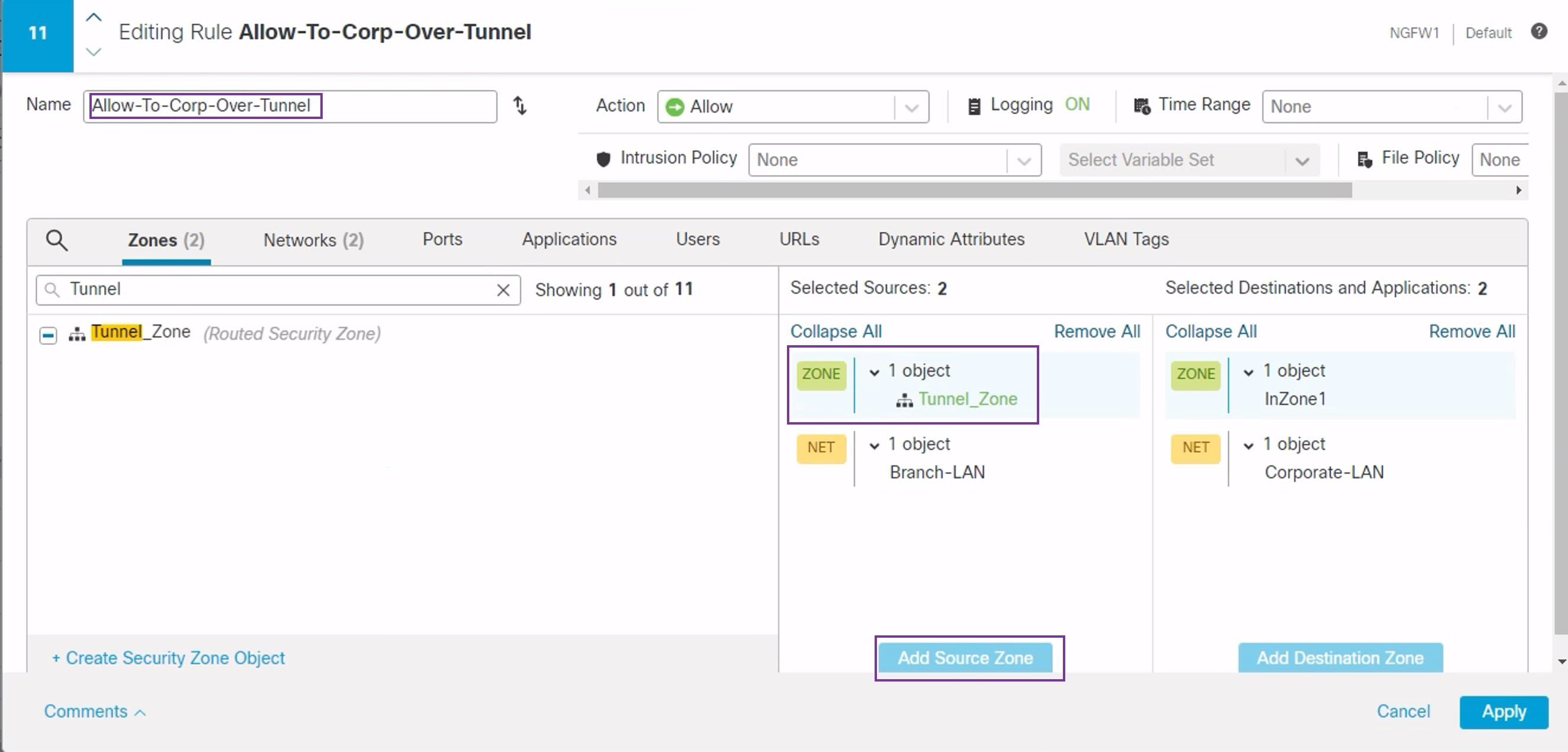The width and height of the screenshot is (1568, 752).
Task: Click the sort arrows icon next to the Name field
Action: 520,106
